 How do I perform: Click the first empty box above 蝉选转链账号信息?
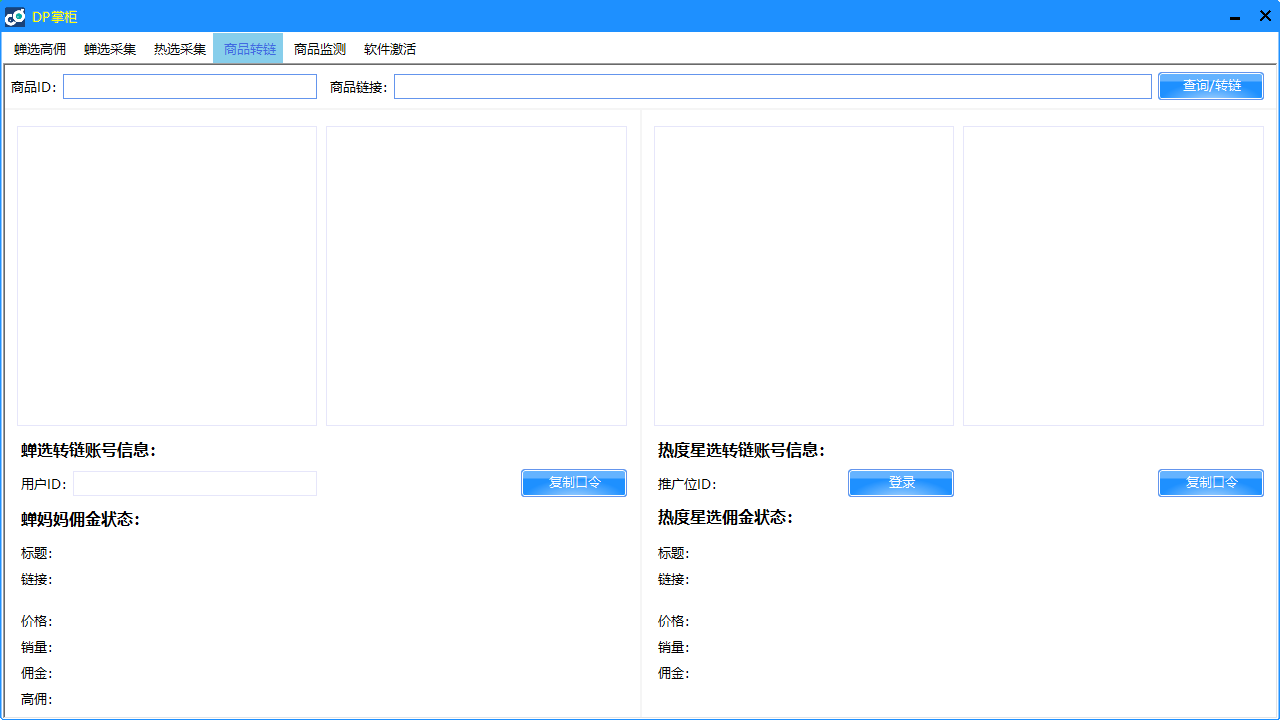[167, 276]
